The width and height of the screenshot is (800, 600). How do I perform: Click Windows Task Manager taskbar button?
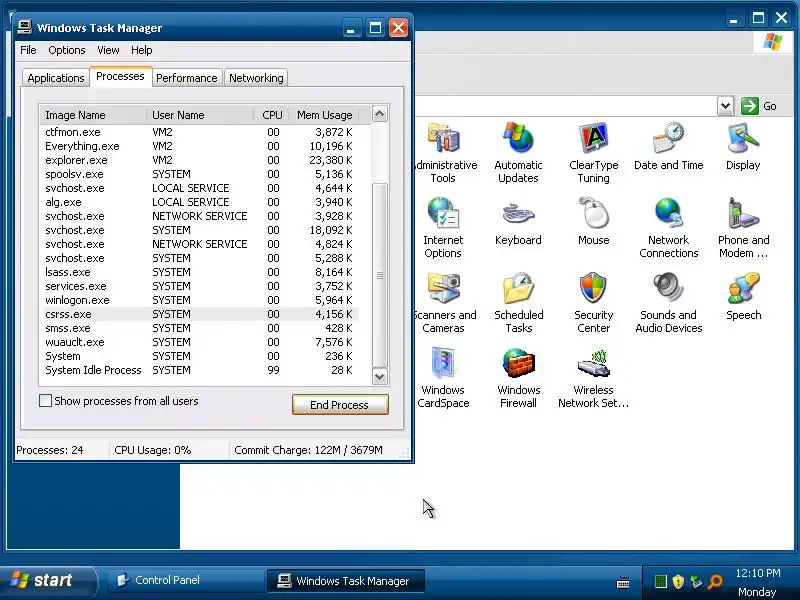(x=346, y=581)
